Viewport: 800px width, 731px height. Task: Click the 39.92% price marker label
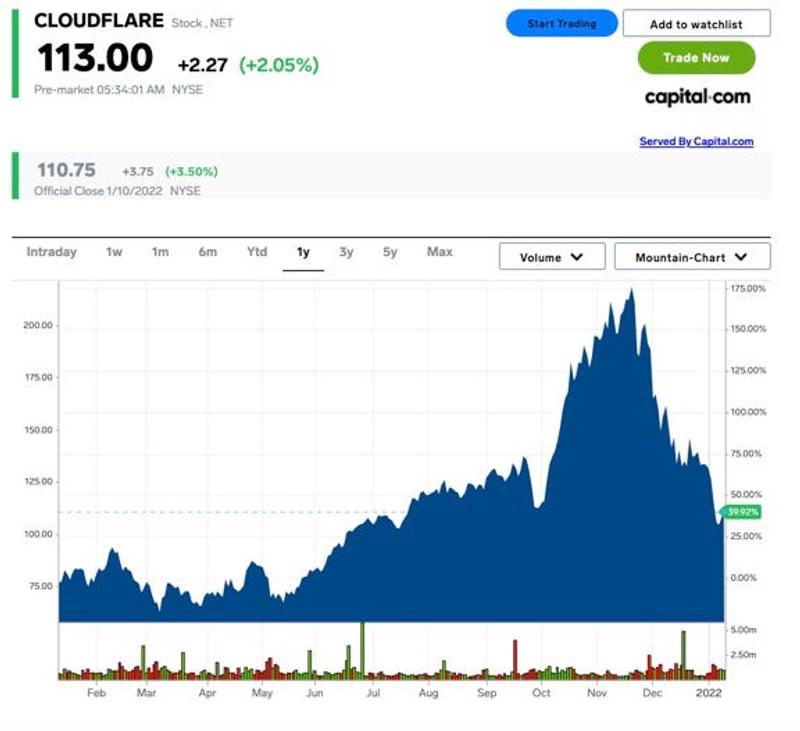pos(741,512)
